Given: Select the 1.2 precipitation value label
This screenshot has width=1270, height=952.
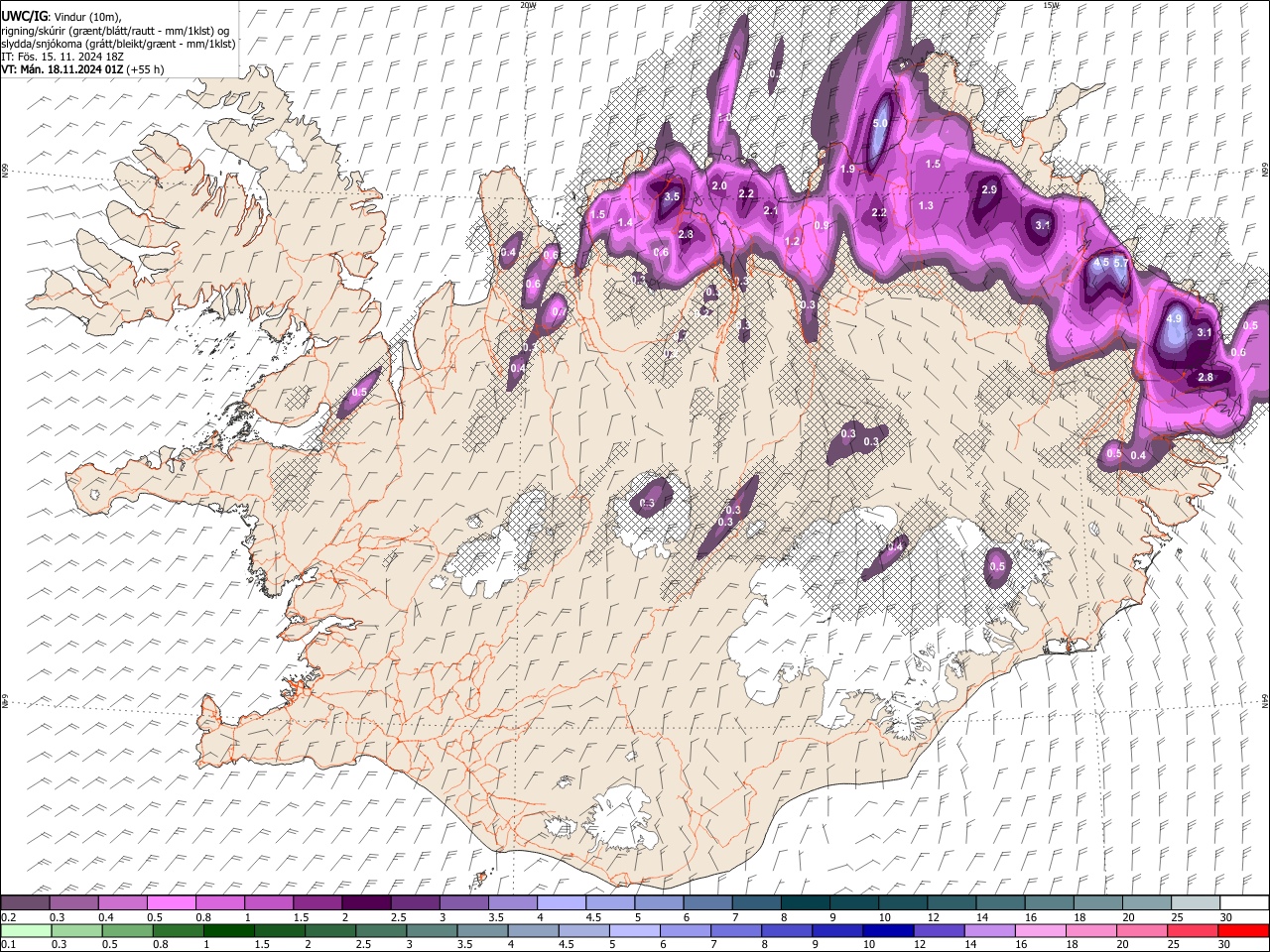Looking at the screenshot, I should pos(792,242).
